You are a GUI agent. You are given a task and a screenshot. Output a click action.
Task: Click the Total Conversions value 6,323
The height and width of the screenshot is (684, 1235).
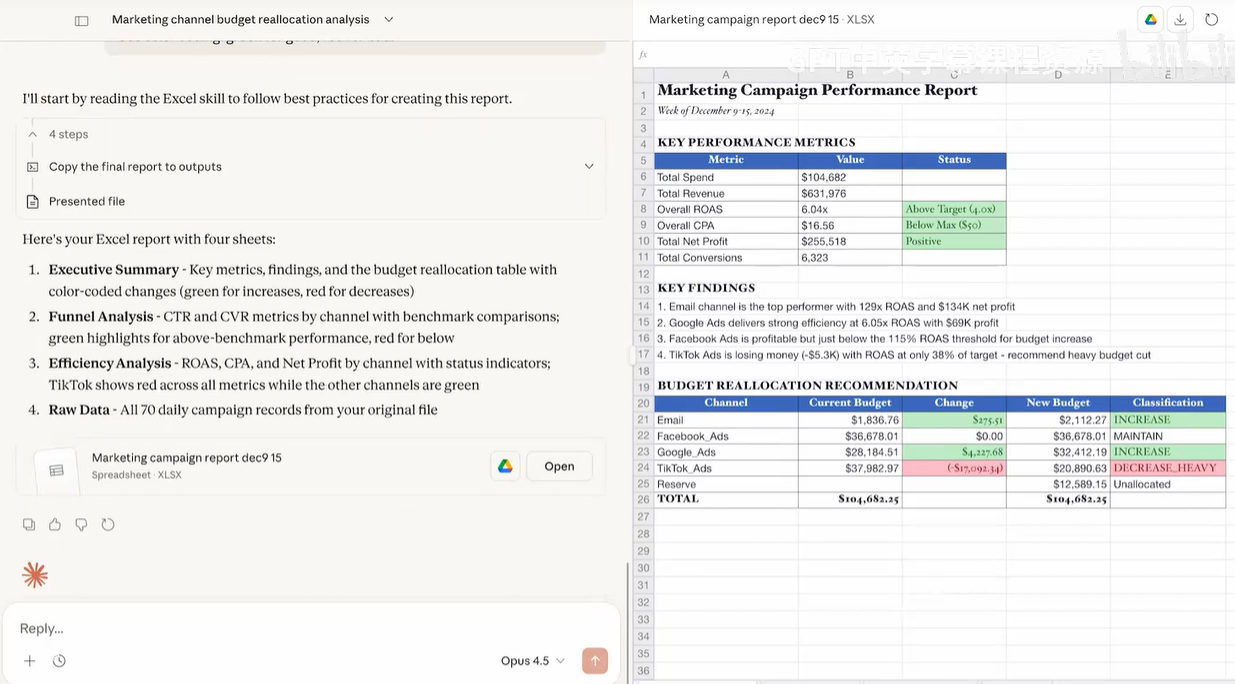point(850,257)
